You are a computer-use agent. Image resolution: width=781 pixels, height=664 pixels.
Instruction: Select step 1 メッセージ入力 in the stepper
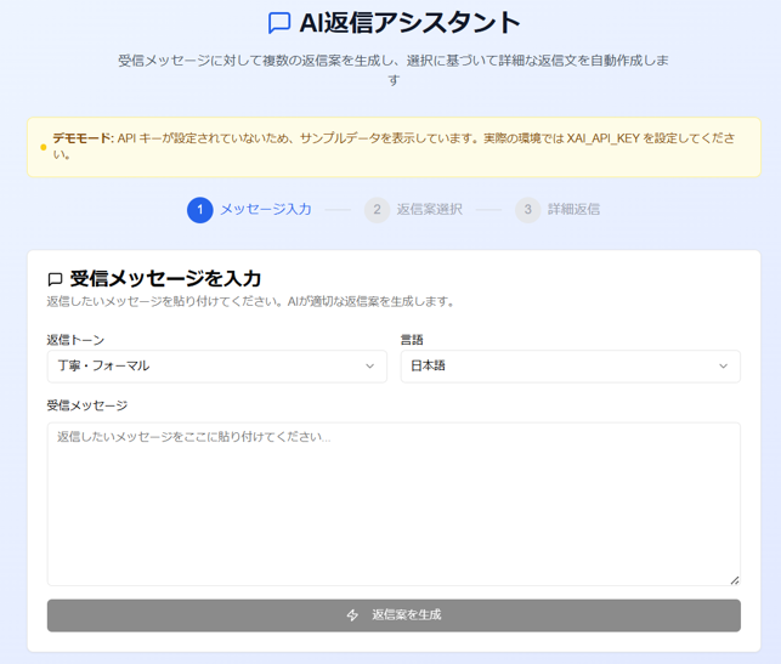[x=250, y=210]
